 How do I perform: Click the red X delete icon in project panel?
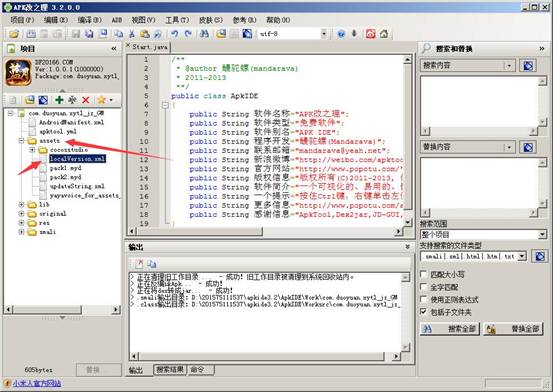pyautogui.click(x=85, y=100)
